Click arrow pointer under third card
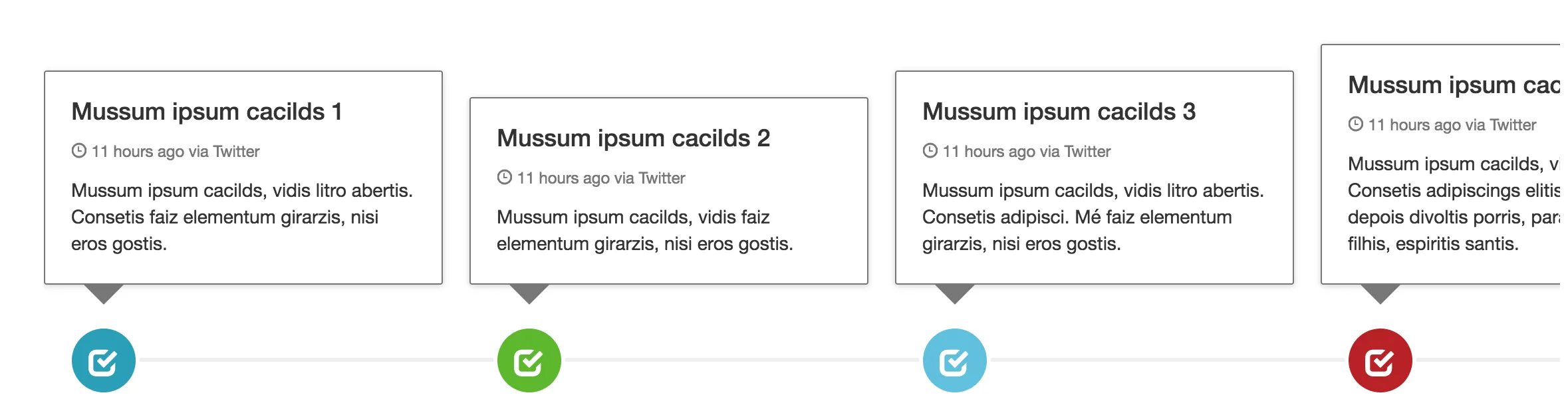This screenshot has height=419, width=1568. 955,293
